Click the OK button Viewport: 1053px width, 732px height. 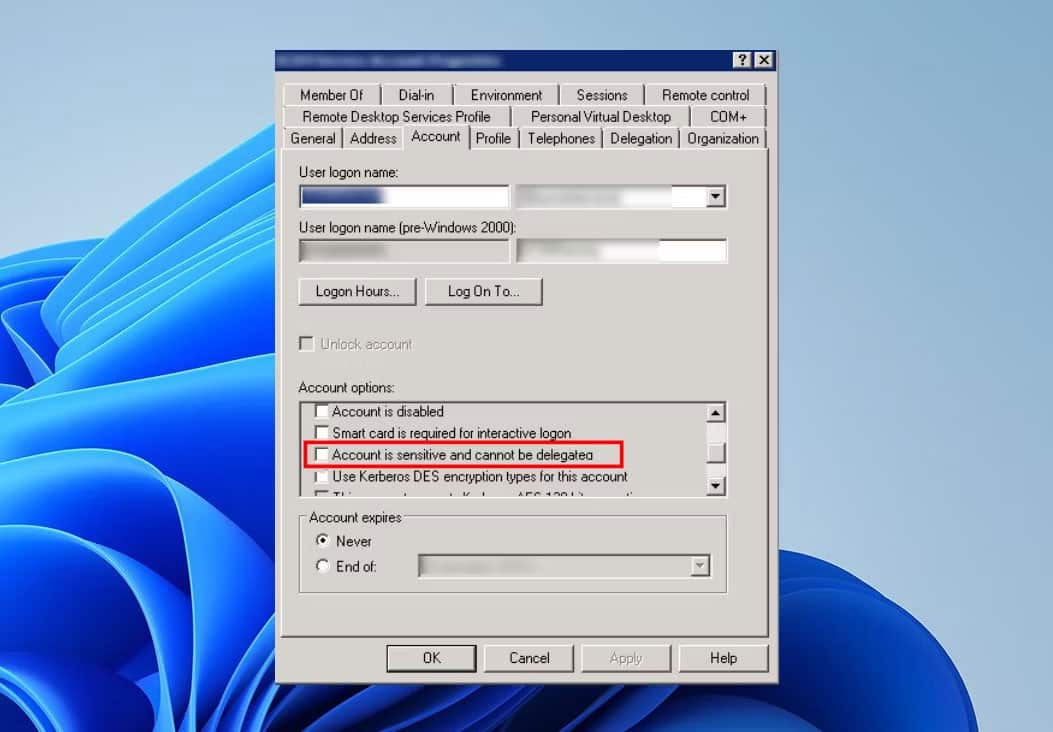click(431, 658)
